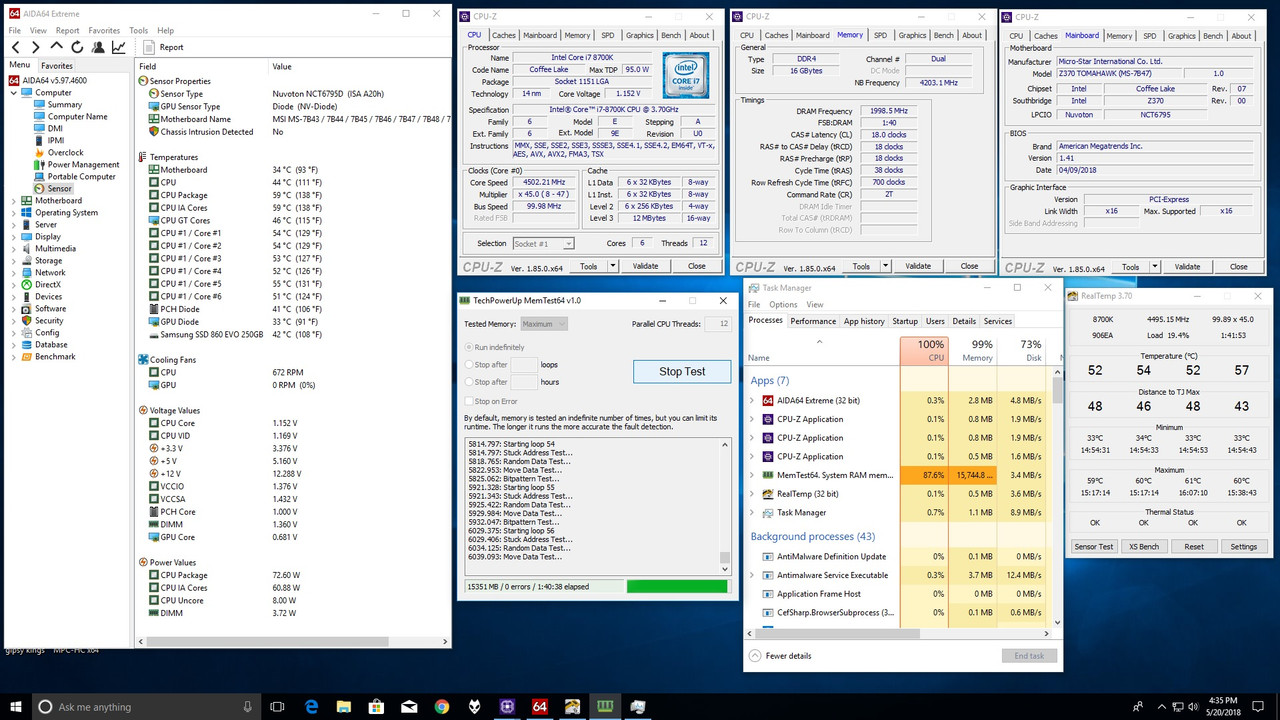Image resolution: width=1280 pixels, height=720 pixels.
Task: Open the SPD tab in the CPU-Z Memory window
Action: tap(880, 35)
